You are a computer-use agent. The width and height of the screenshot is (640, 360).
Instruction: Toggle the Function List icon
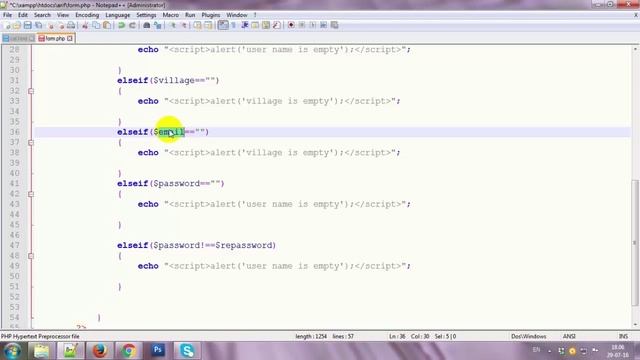277,25
